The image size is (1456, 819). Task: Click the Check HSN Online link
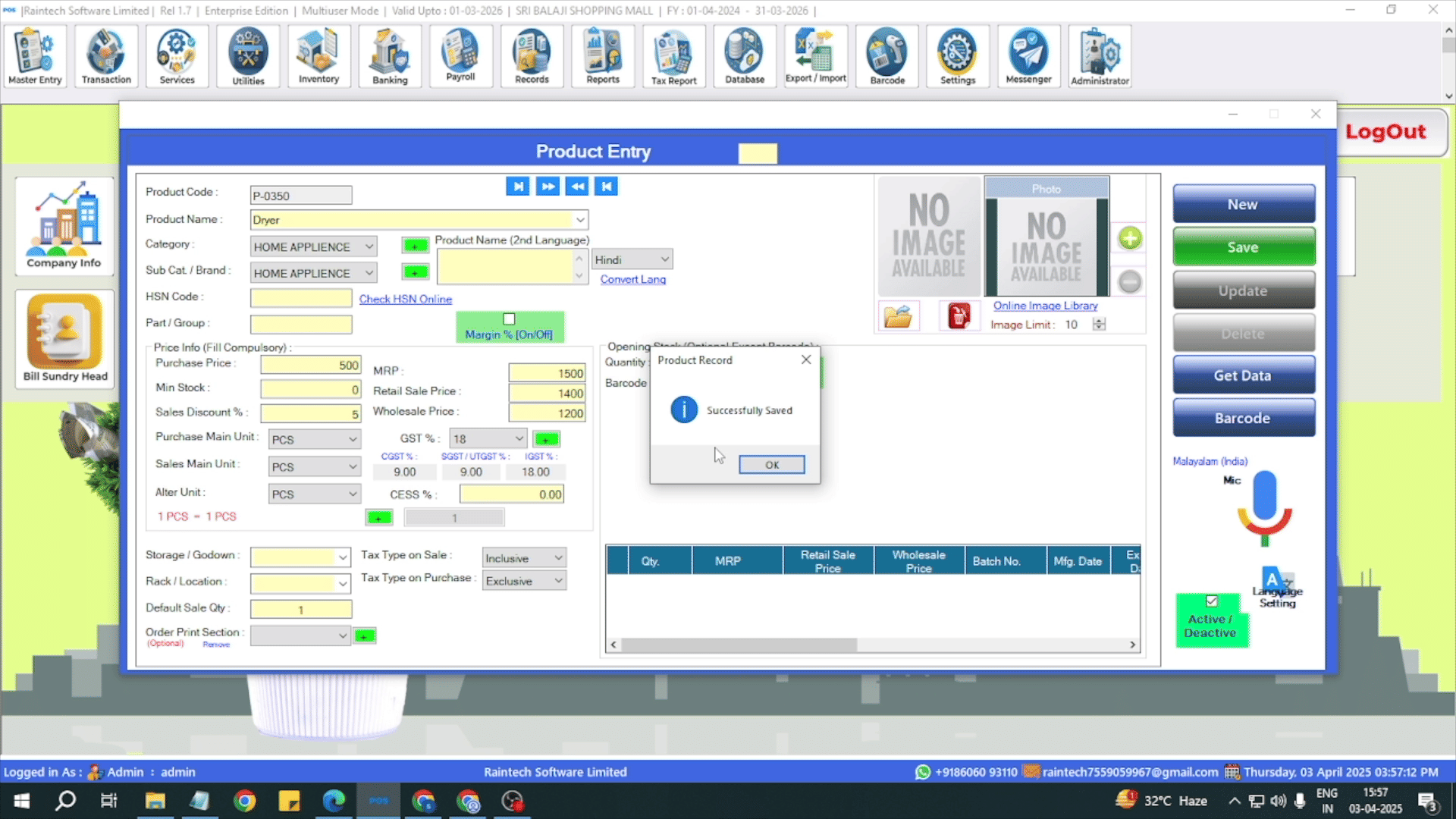[x=405, y=299]
